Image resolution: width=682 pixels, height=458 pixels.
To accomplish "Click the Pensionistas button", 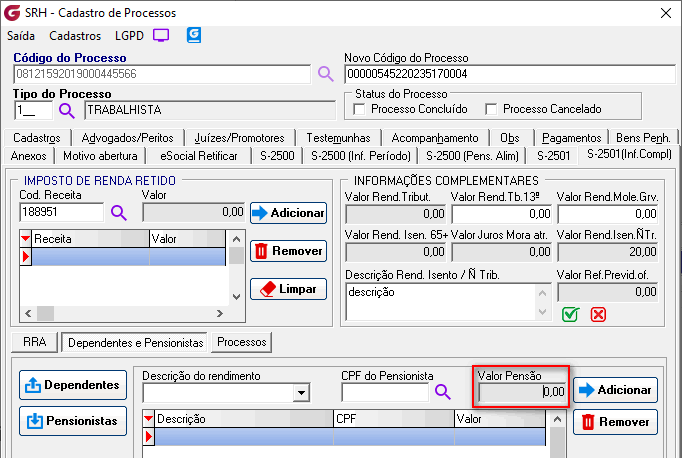I will coord(74,420).
